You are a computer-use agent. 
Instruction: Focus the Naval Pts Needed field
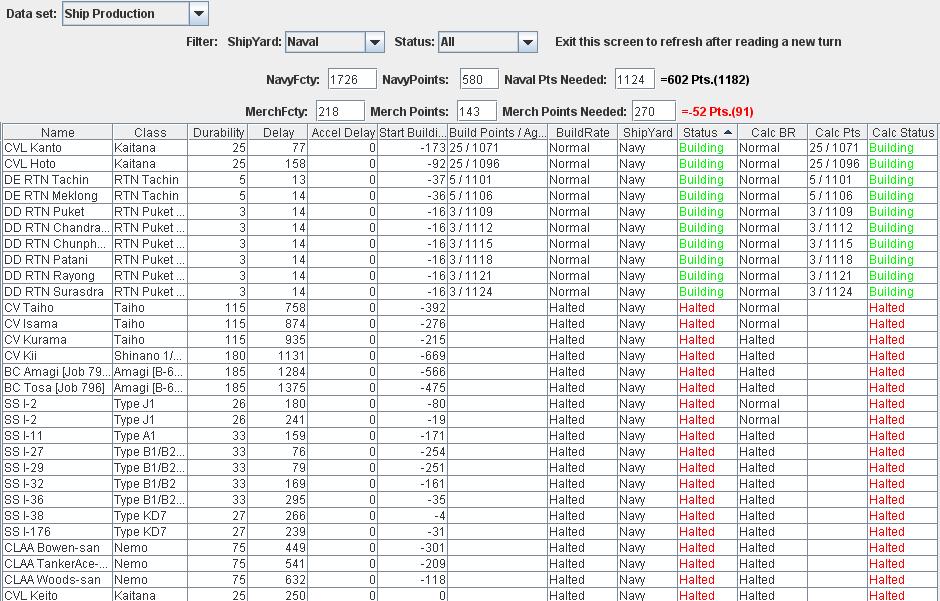tap(634, 80)
